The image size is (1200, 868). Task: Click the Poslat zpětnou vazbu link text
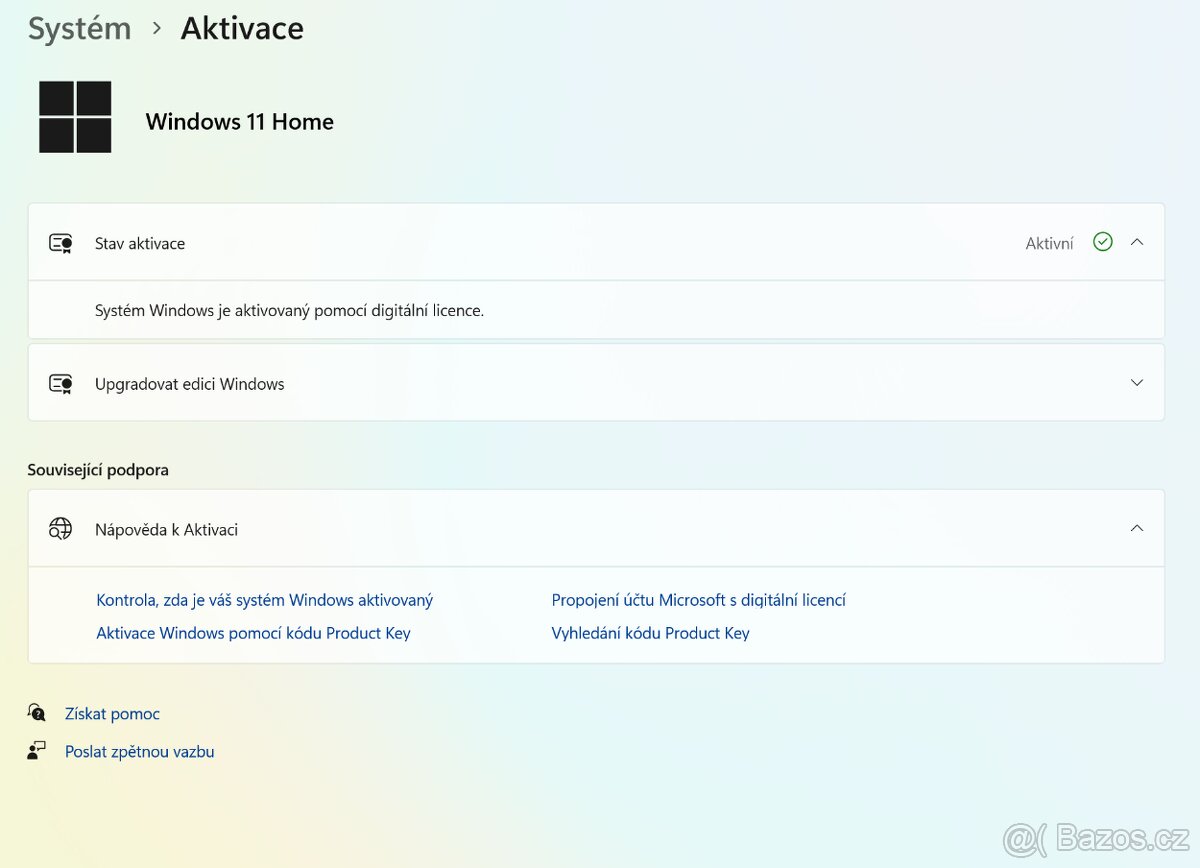(139, 752)
